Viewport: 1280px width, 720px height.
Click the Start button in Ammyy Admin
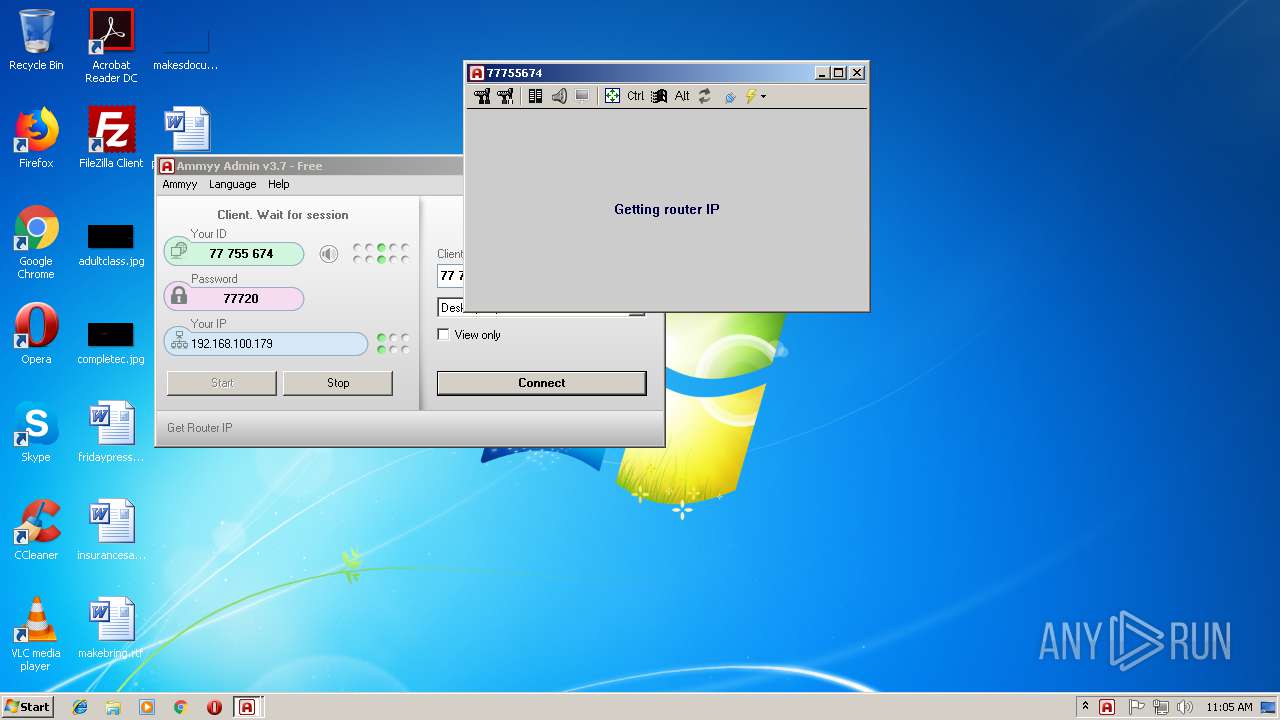click(222, 383)
